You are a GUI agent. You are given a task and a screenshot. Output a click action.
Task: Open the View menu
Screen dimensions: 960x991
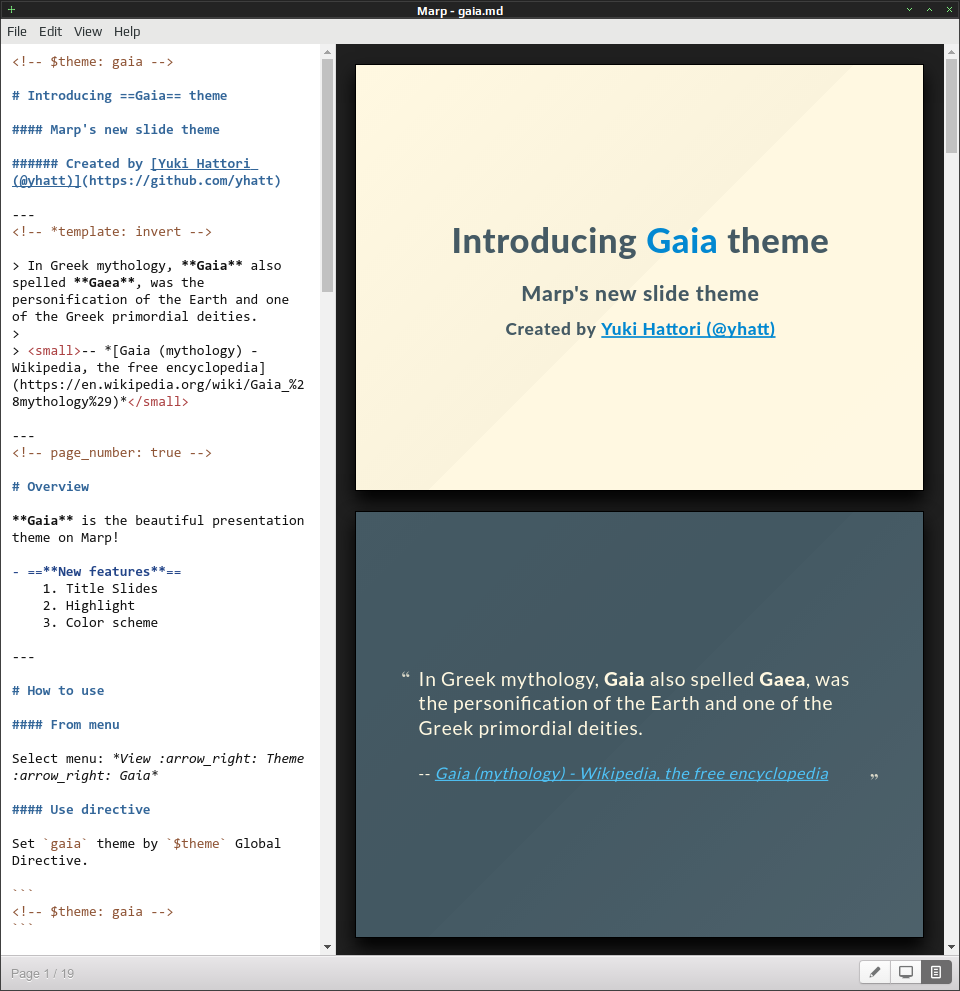(x=87, y=32)
